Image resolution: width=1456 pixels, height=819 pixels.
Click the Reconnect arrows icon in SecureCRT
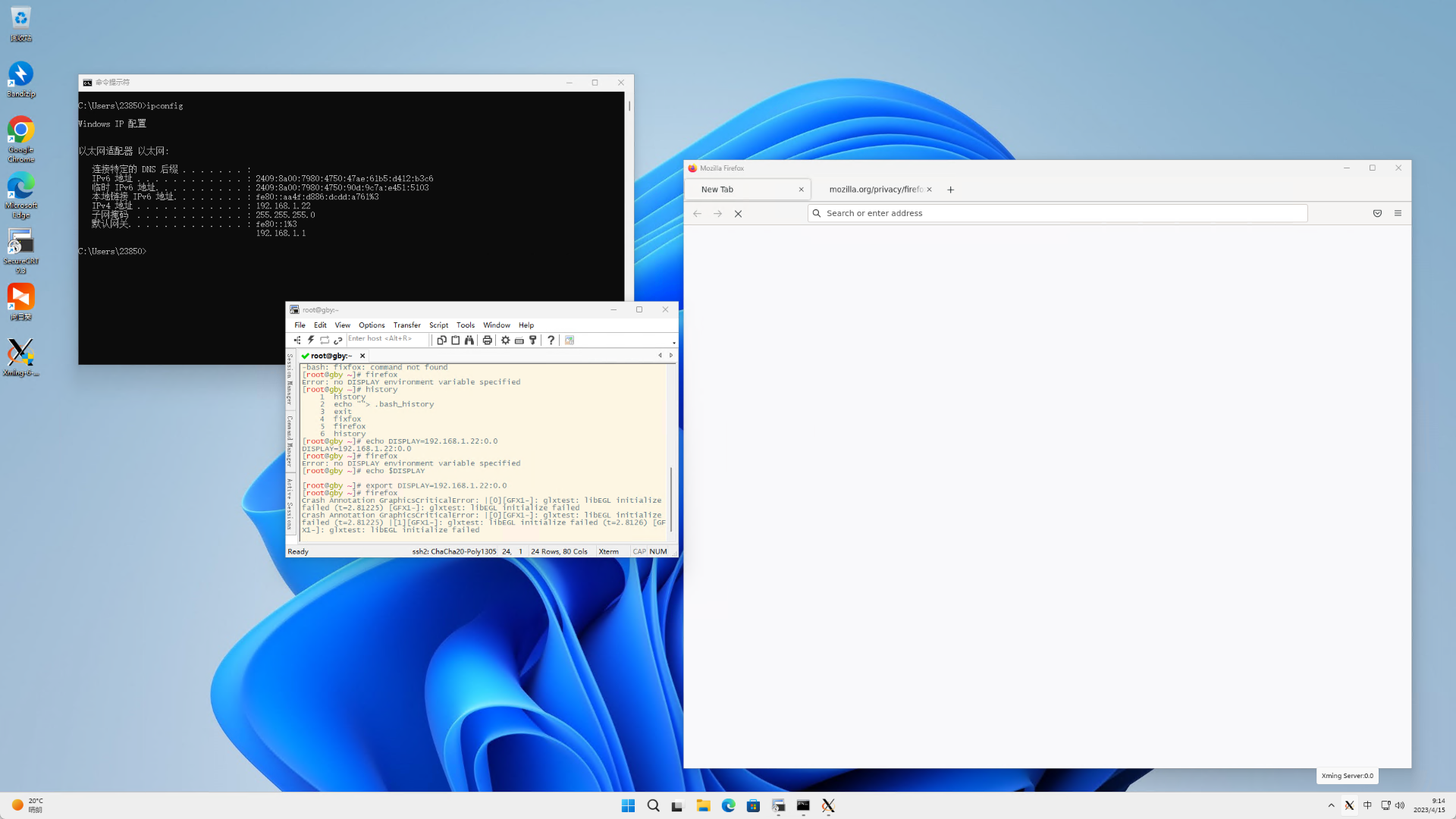click(325, 340)
